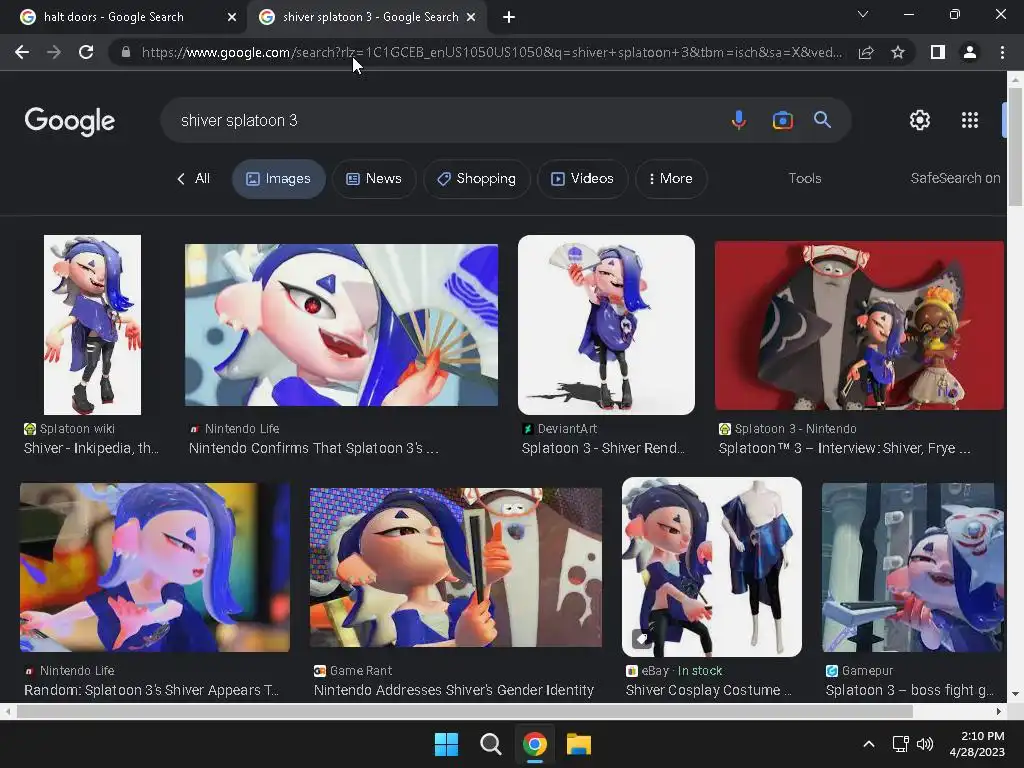Show hidden system tray icons
Screen dimensions: 1024x768
click(x=869, y=744)
